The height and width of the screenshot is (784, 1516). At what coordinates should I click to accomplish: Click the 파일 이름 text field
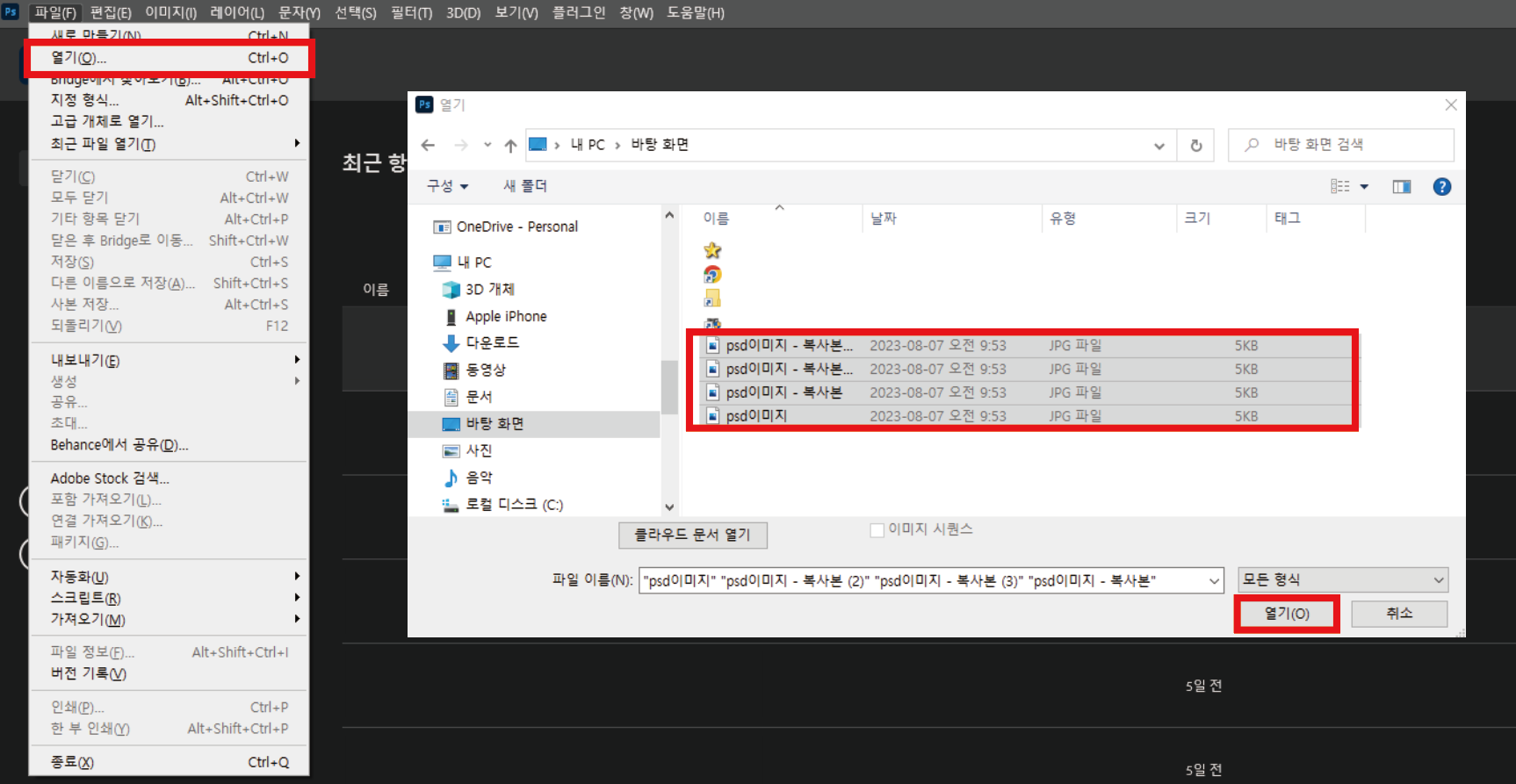[x=922, y=580]
